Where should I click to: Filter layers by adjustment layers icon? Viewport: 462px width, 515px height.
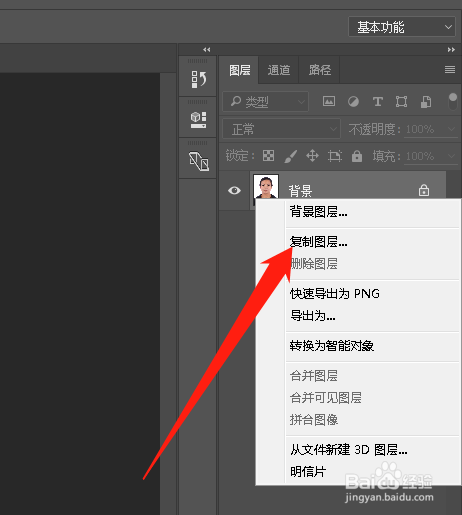tap(353, 101)
